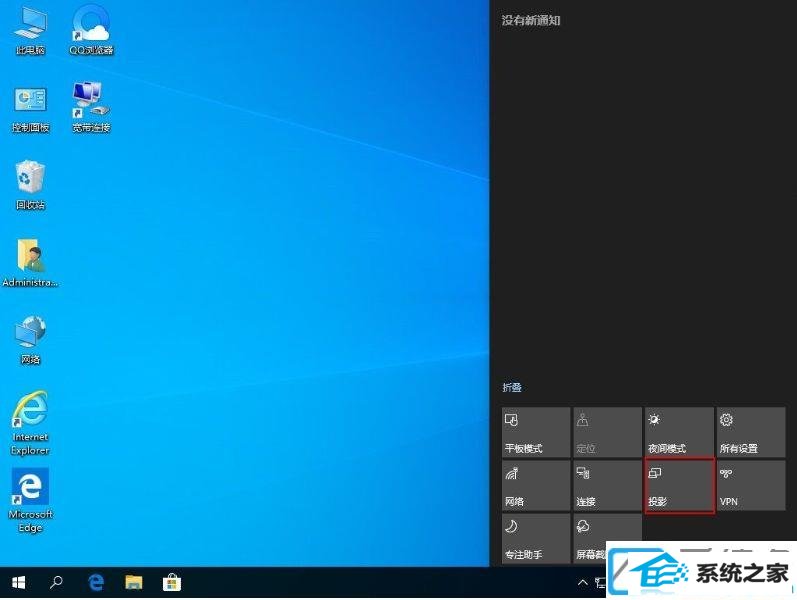Open the 网络 quick action tile

pos(536,486)
